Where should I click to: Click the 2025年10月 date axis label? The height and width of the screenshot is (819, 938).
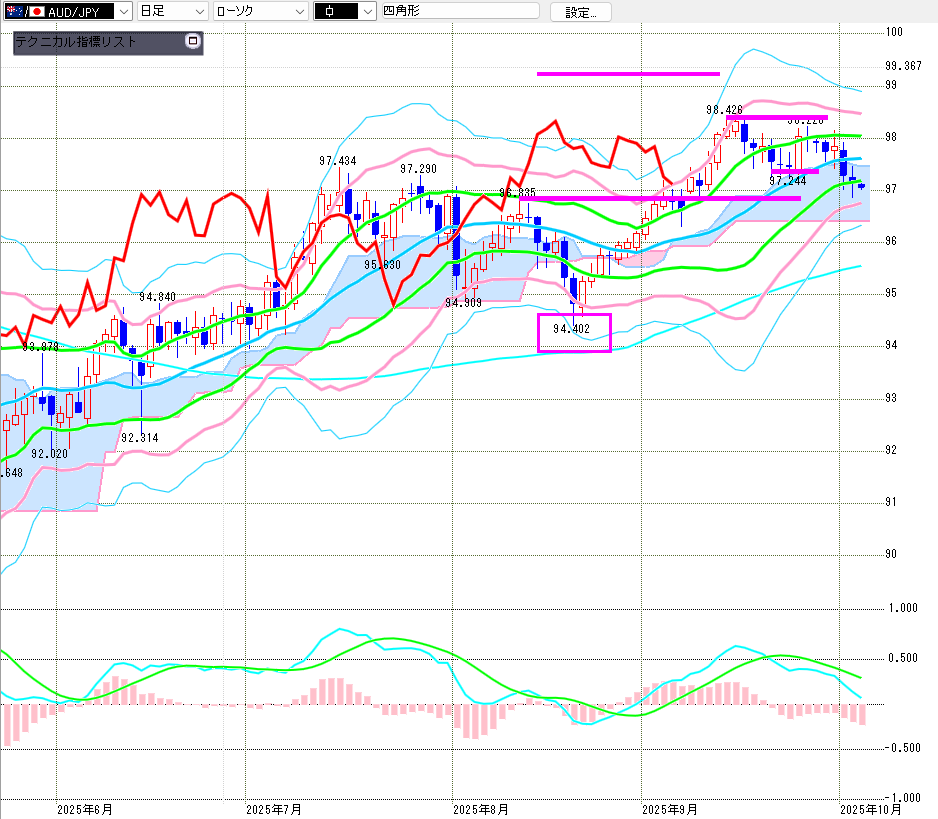coord(870,809)
